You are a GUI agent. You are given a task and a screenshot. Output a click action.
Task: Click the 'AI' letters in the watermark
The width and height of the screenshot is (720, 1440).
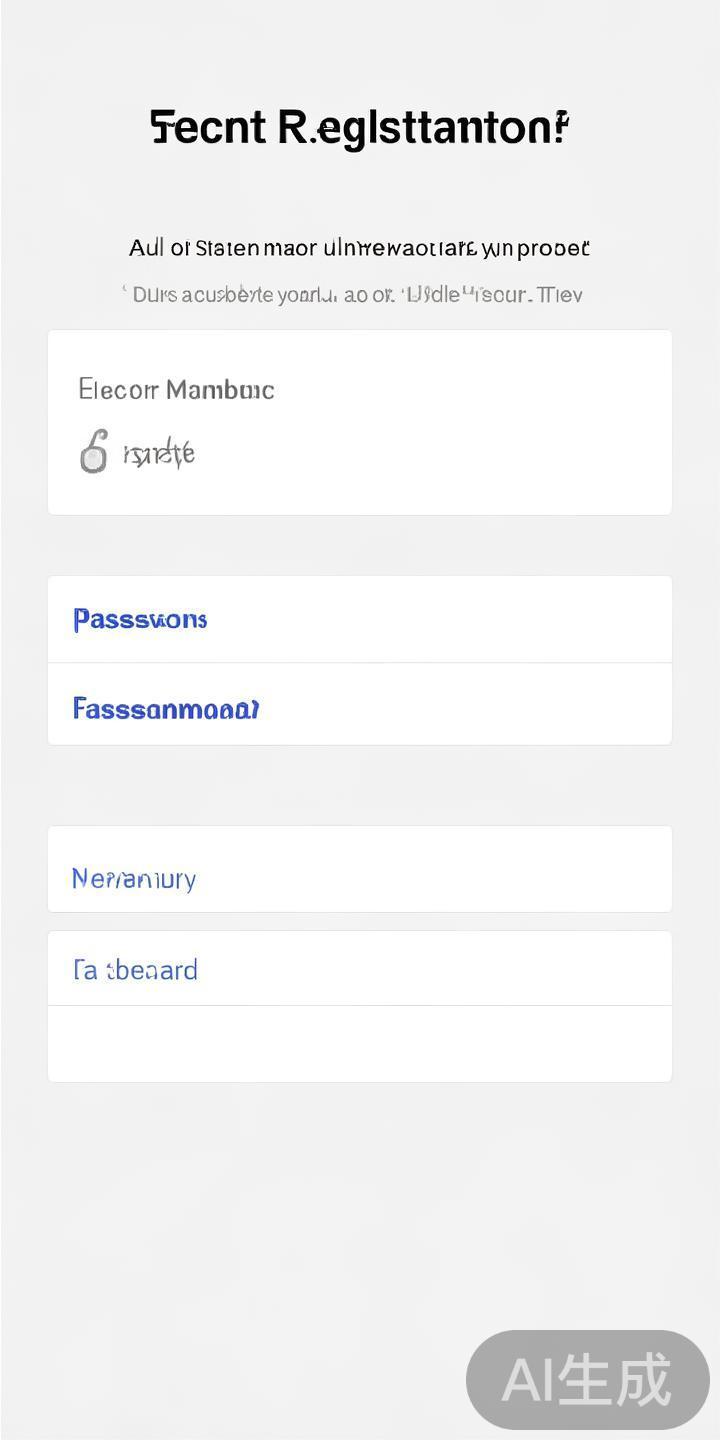tap(530, 1380)
